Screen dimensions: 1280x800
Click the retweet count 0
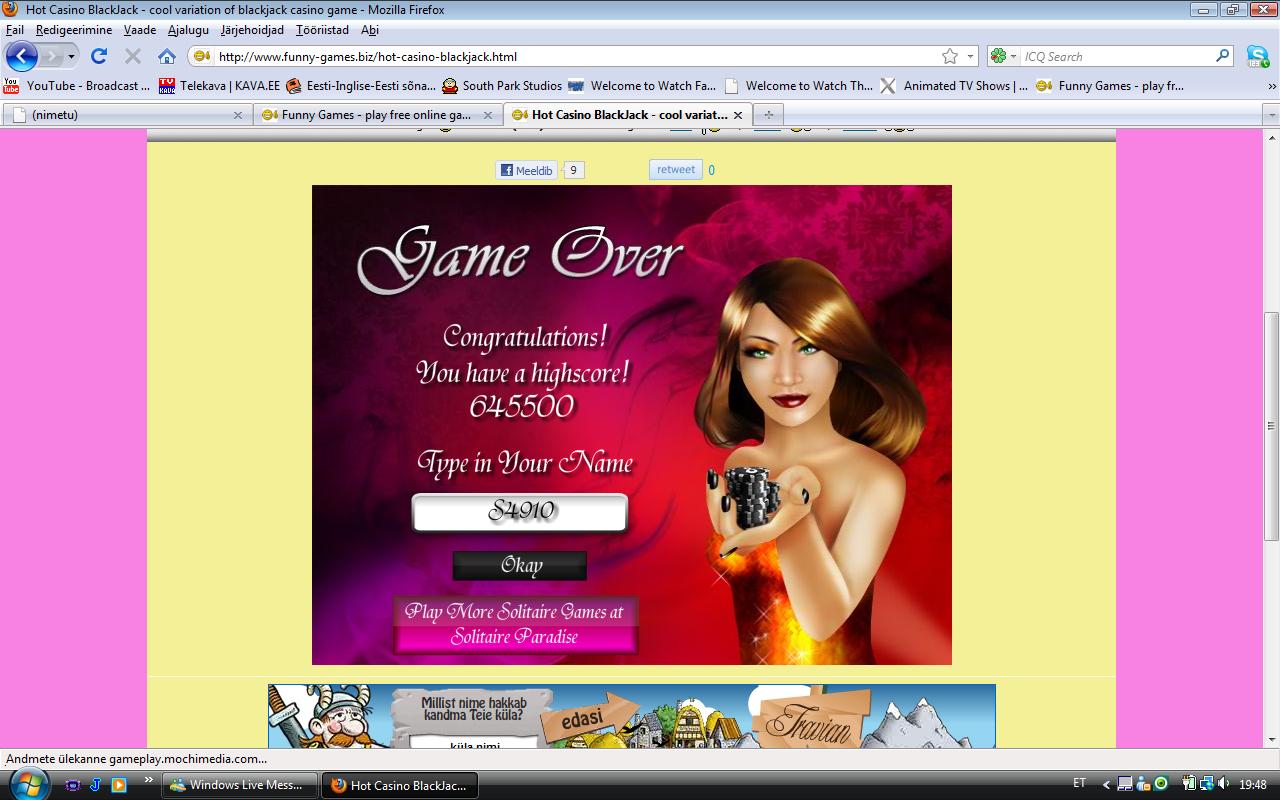[x=711, y=170]
